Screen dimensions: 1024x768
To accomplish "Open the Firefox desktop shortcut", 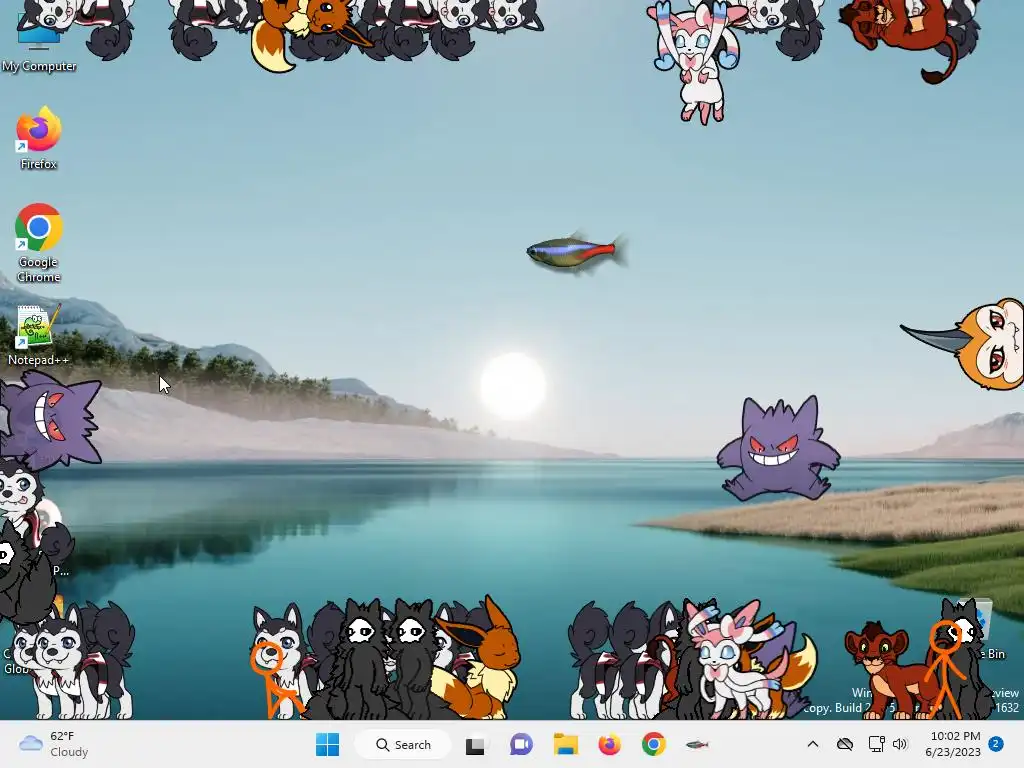I will click(x=39, y=138).
